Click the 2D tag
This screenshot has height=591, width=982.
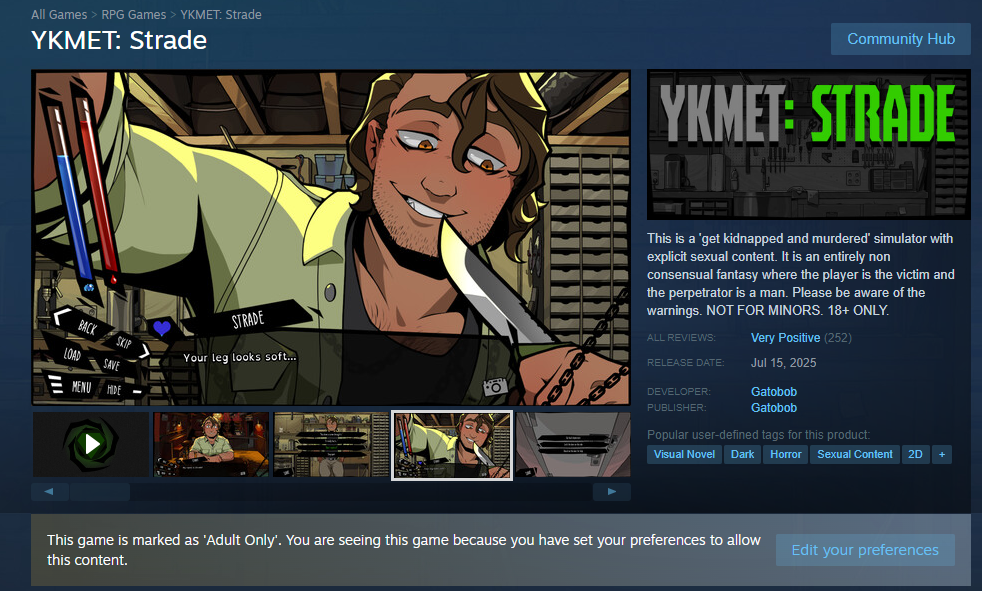915,455
